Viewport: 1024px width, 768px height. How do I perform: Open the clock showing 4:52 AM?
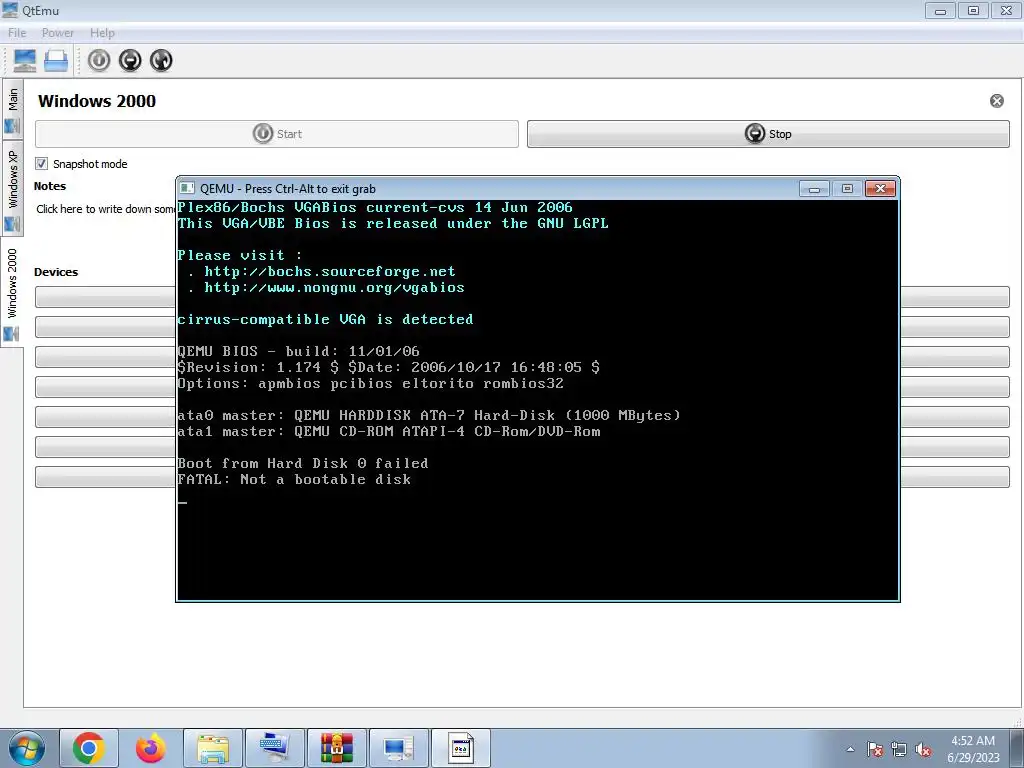[x=973, y=749]
